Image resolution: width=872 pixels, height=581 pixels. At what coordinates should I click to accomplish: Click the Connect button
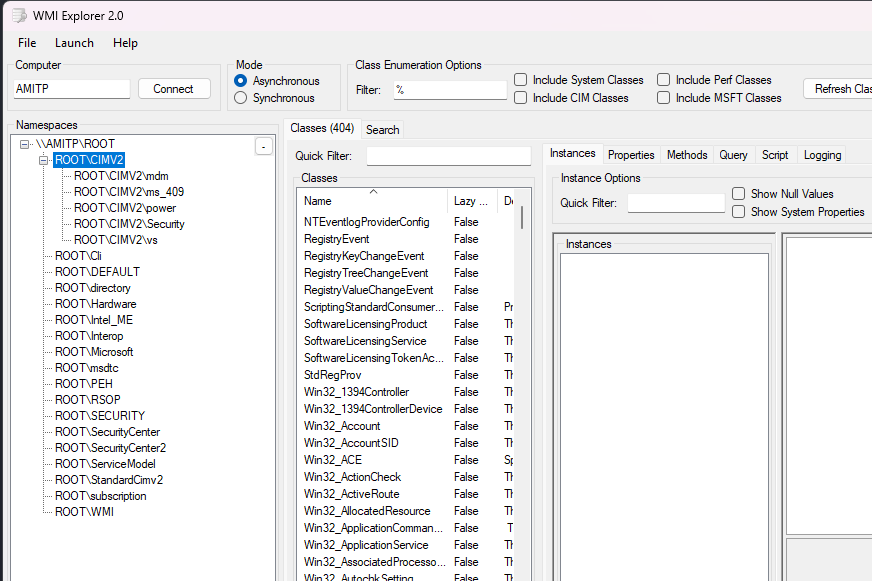[174, 89]
